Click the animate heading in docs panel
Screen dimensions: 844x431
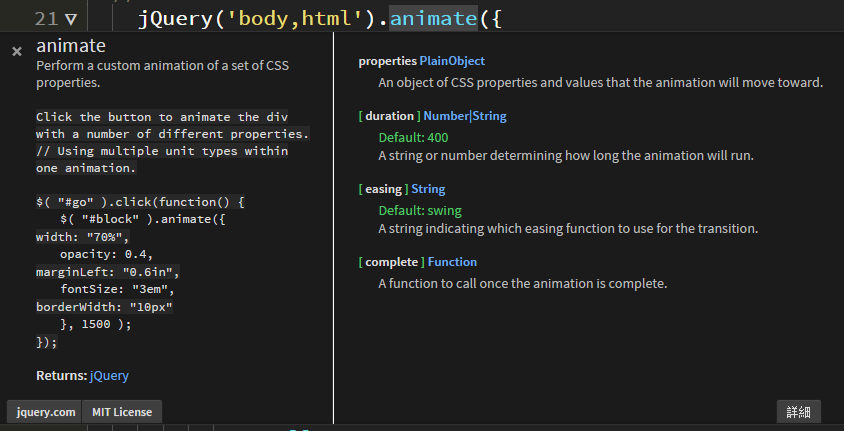click(x=71, y=46)
